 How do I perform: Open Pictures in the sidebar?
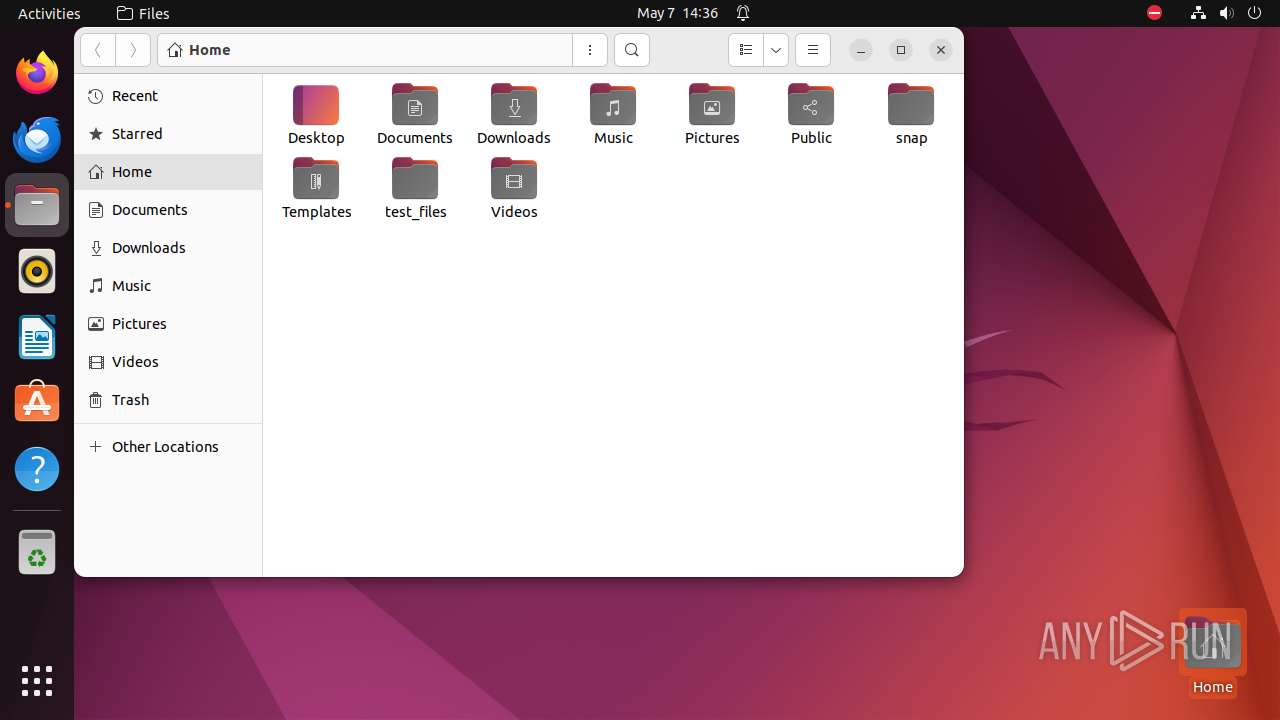[168, 324]
